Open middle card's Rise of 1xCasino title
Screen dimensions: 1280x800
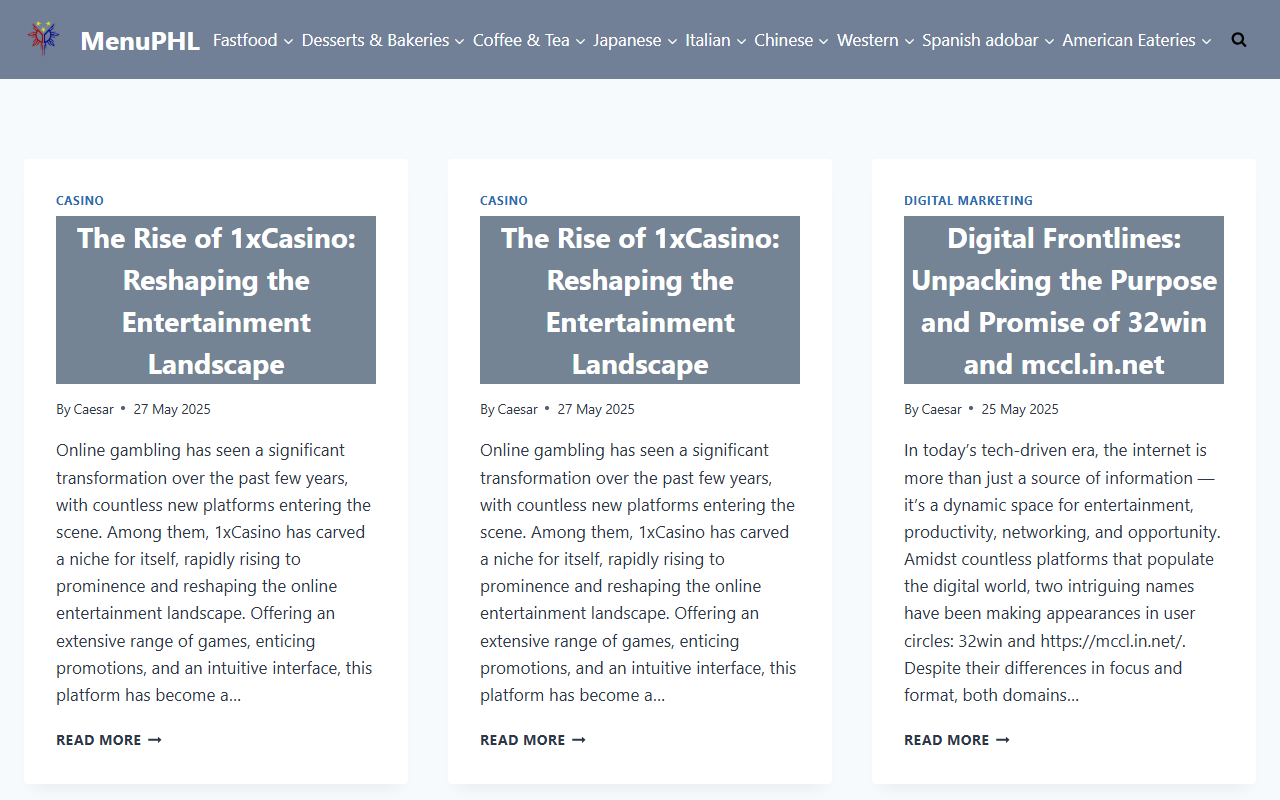click(640, 300)
